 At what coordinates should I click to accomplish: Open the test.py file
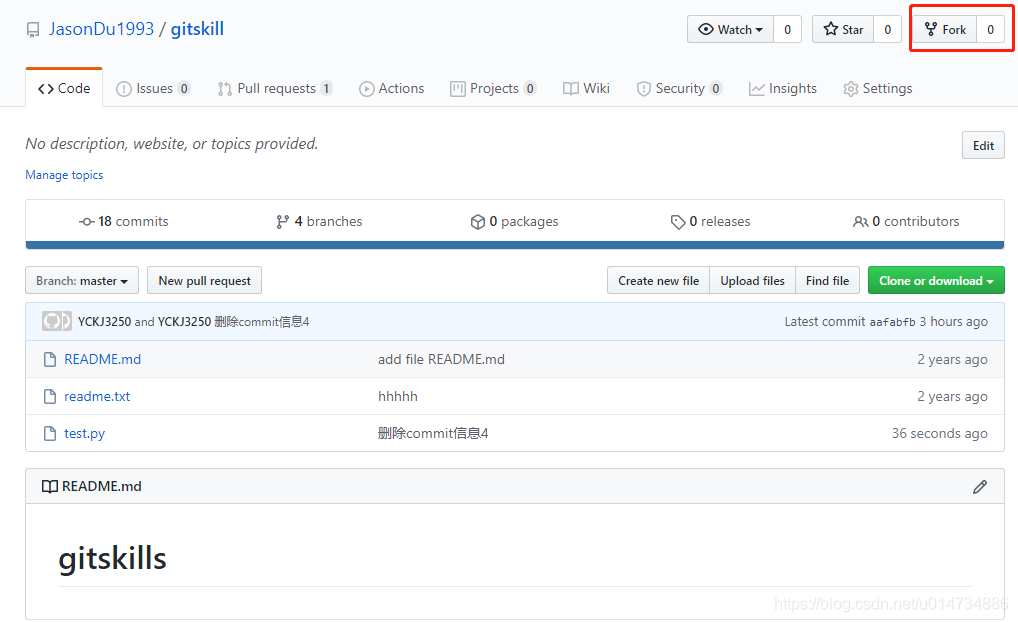click(84, 433)
